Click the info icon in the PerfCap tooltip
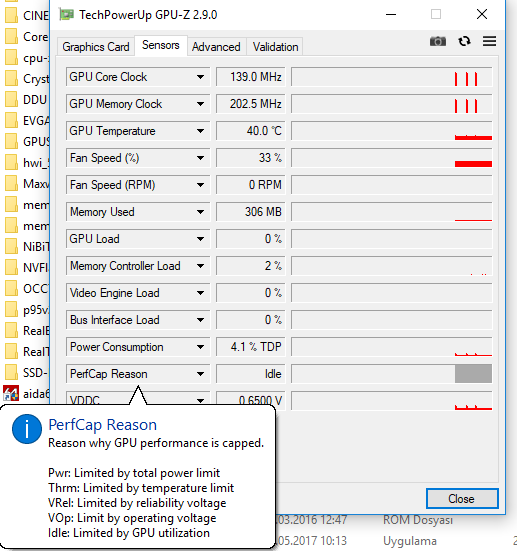 (27, 429)
